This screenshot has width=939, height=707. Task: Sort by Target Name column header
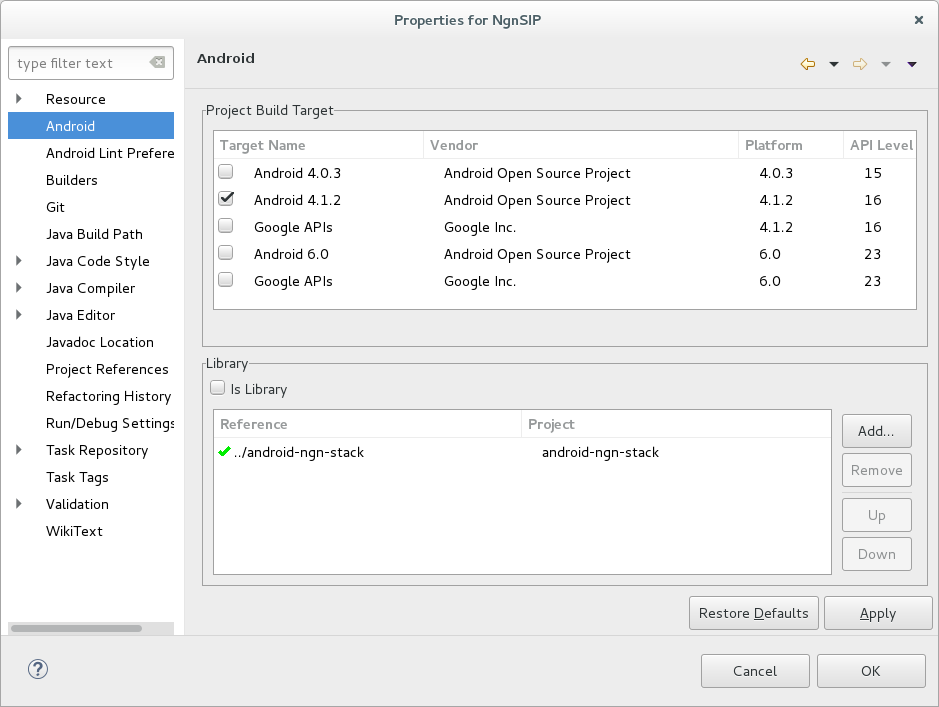(x=318, y=145)
